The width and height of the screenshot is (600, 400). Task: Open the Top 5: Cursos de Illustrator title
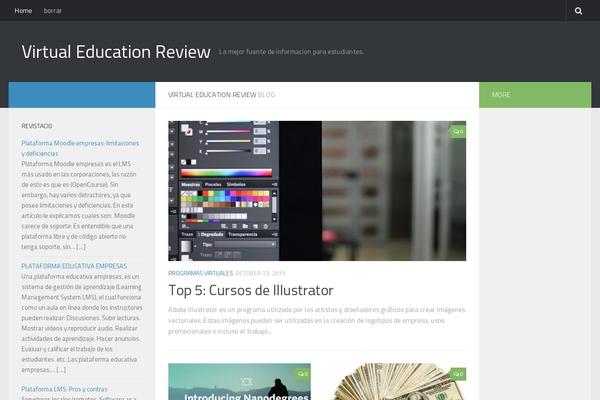(251, 290)
